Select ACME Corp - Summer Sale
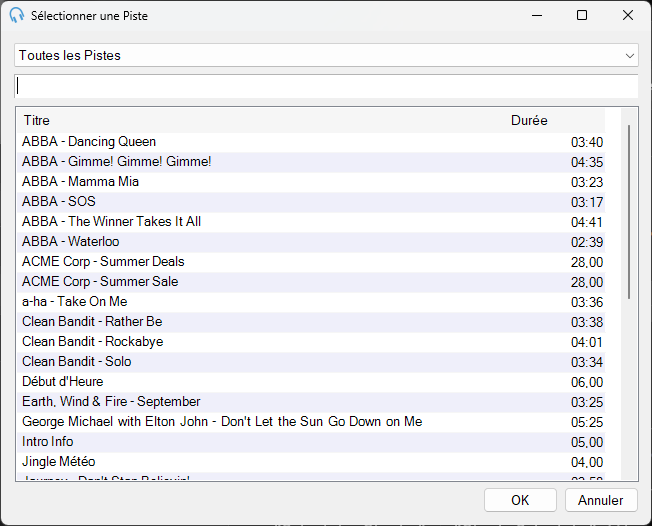The image size is (652, 526). click(311, 282)
